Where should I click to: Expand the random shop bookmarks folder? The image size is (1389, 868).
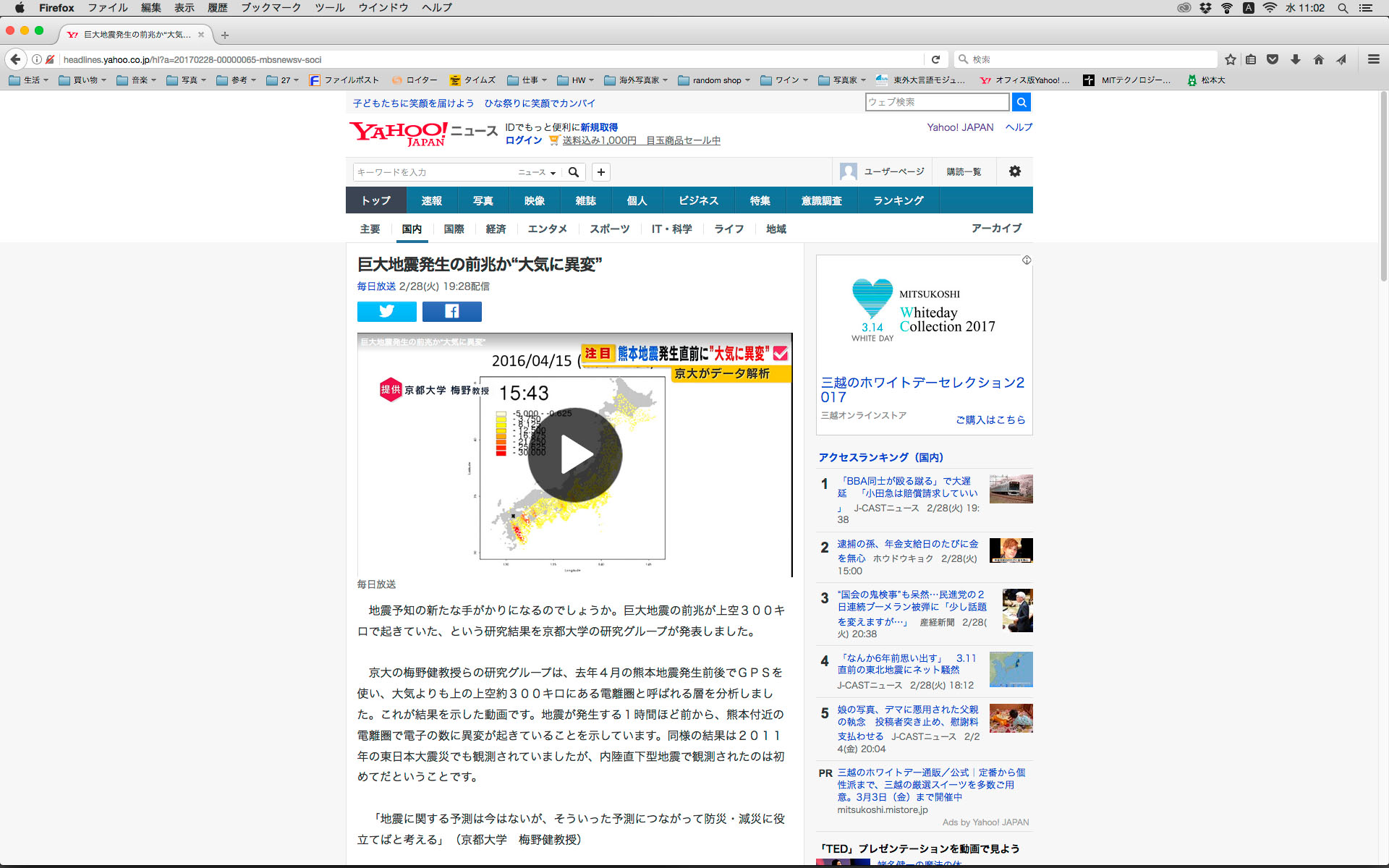click(715, 80)
